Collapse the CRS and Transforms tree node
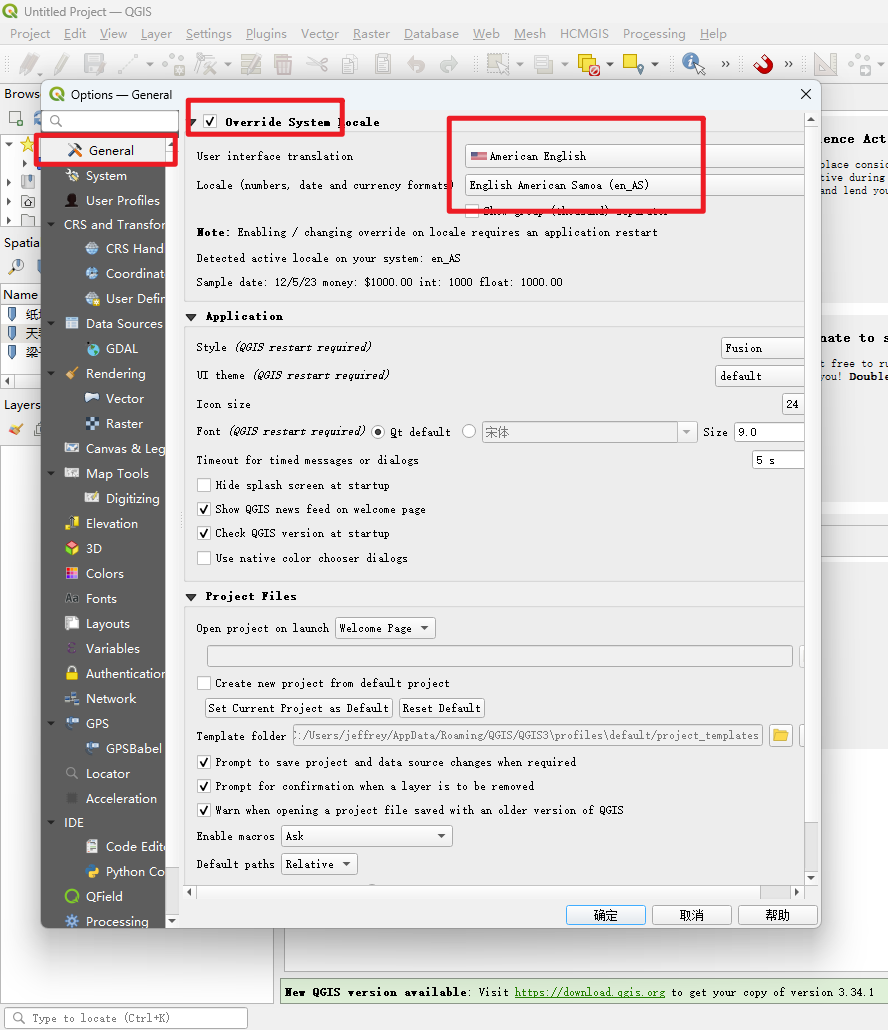 (x=51, y=225)
